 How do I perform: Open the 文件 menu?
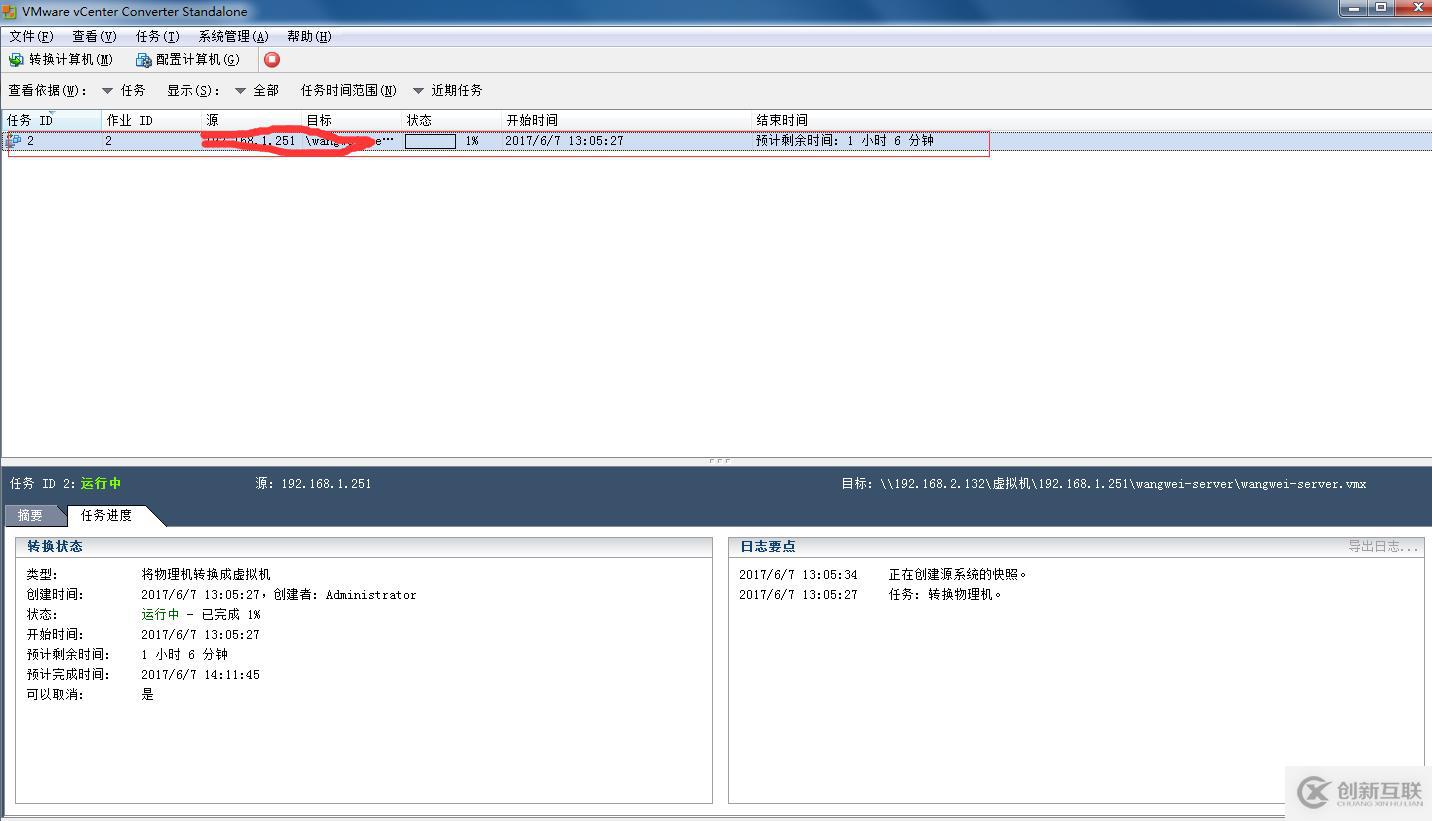(x=30, y=35)
